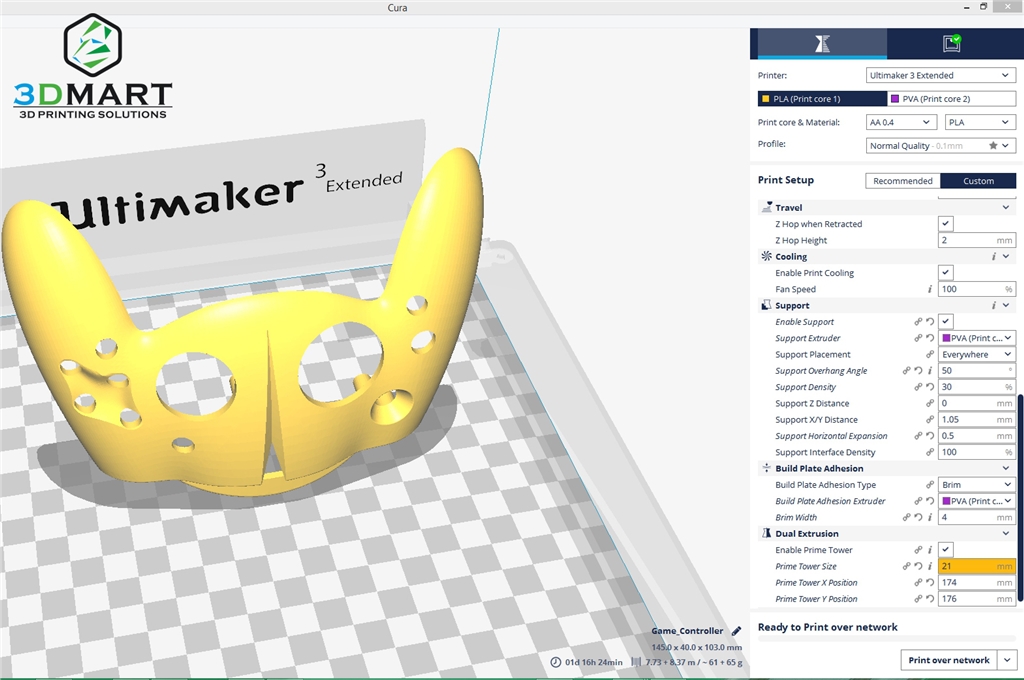Open the Printer selection dropdown

940,75
